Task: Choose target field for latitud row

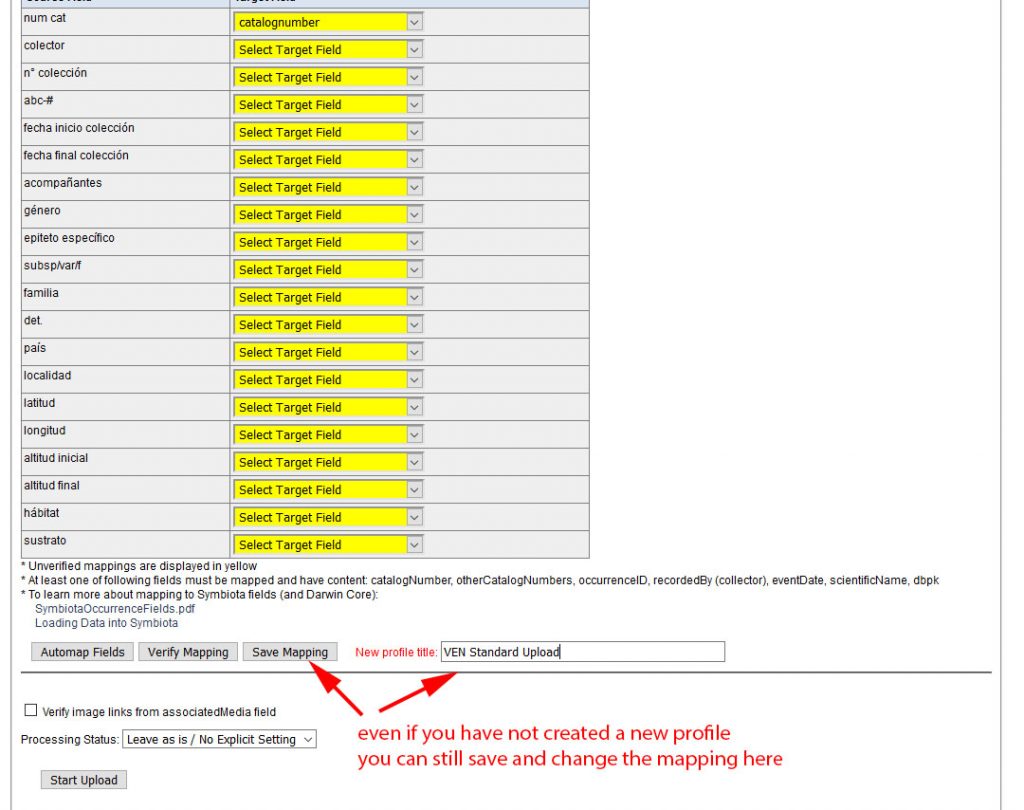Action: pos(328,407)
